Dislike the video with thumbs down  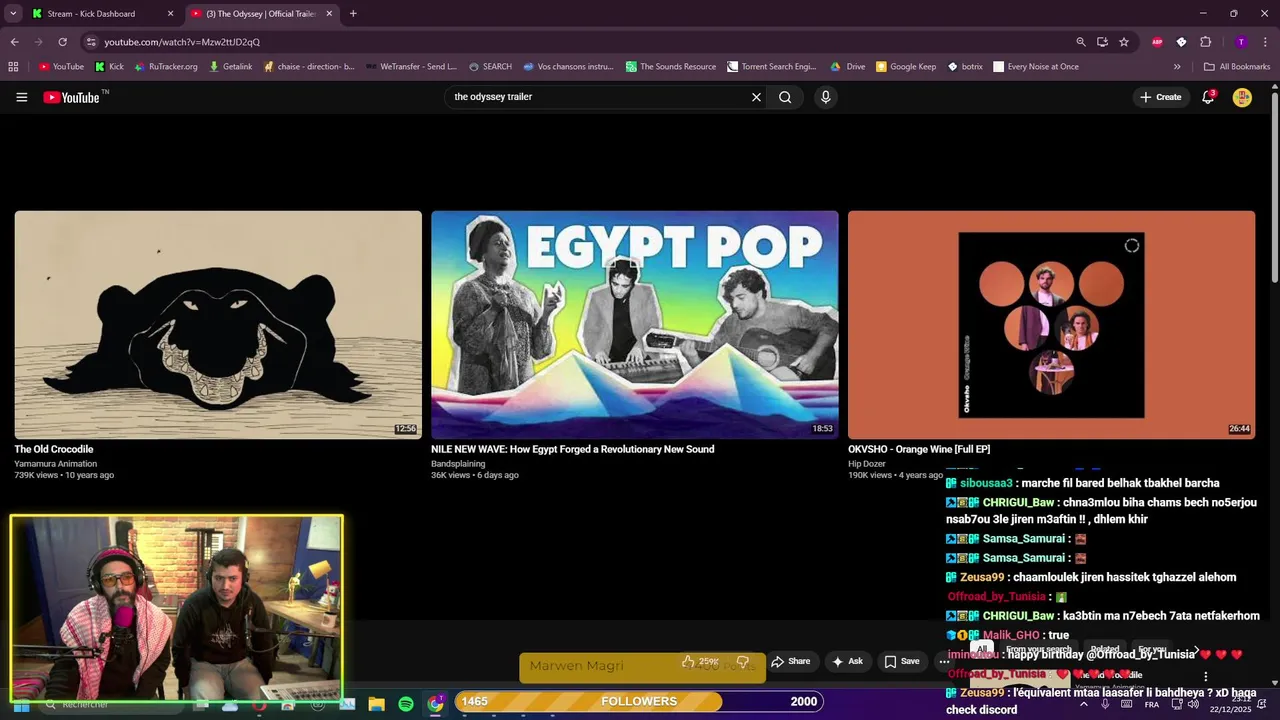(x=743, y=661)
